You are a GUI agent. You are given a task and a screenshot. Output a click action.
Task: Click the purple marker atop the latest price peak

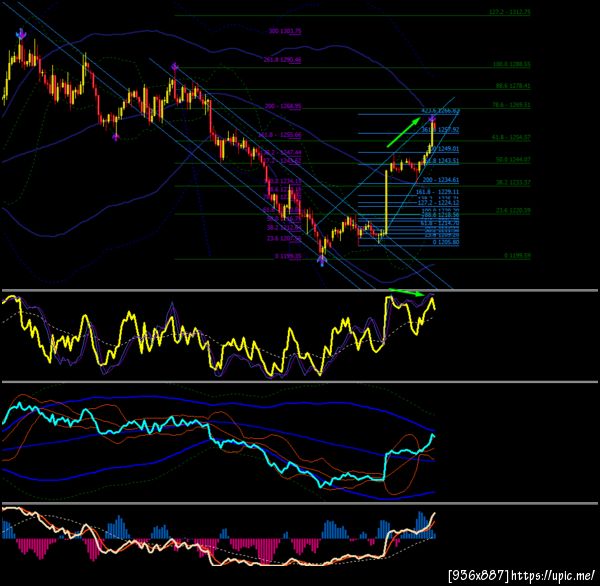point(432,118)
